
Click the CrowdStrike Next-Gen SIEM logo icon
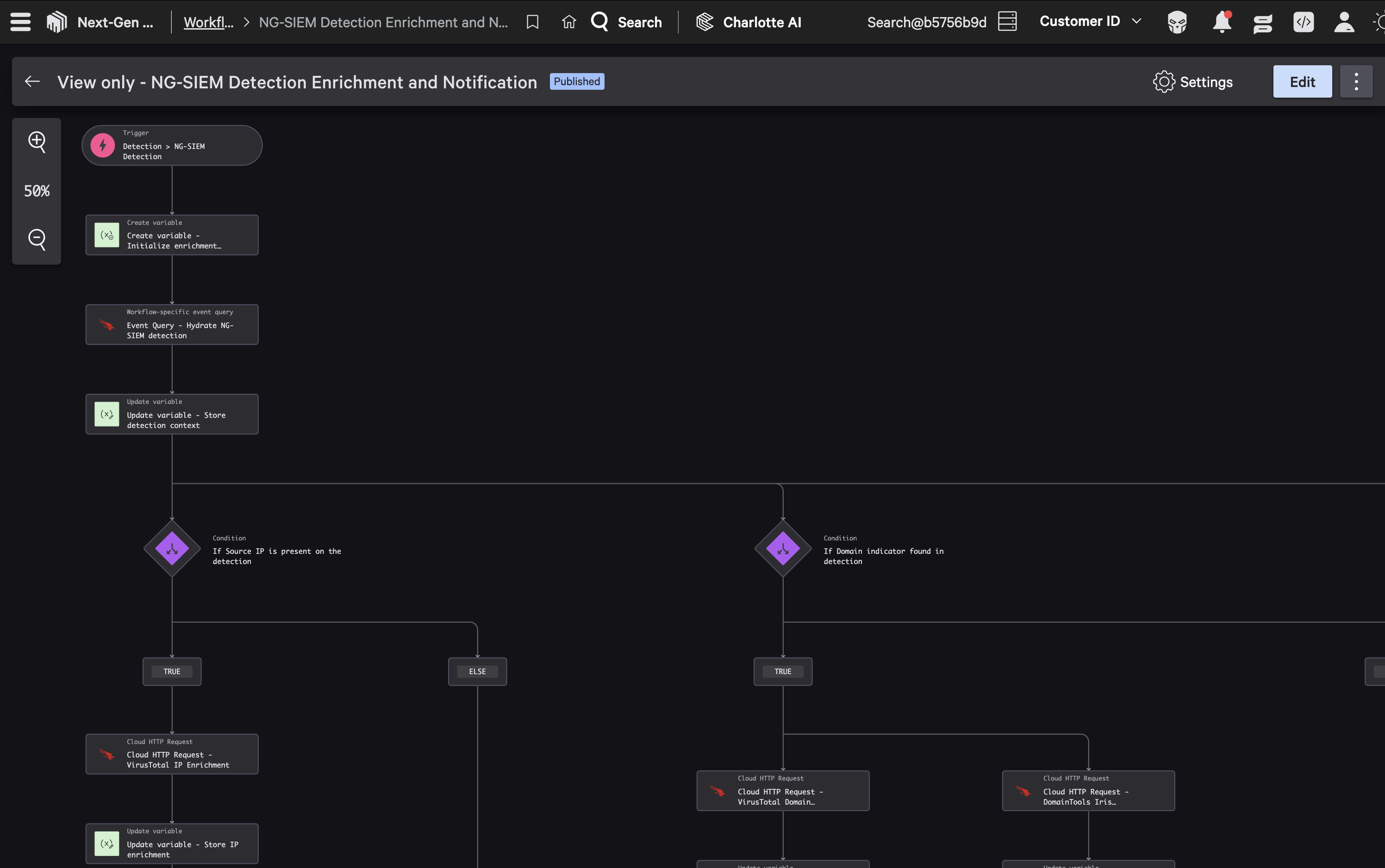[x=57, y=22]
